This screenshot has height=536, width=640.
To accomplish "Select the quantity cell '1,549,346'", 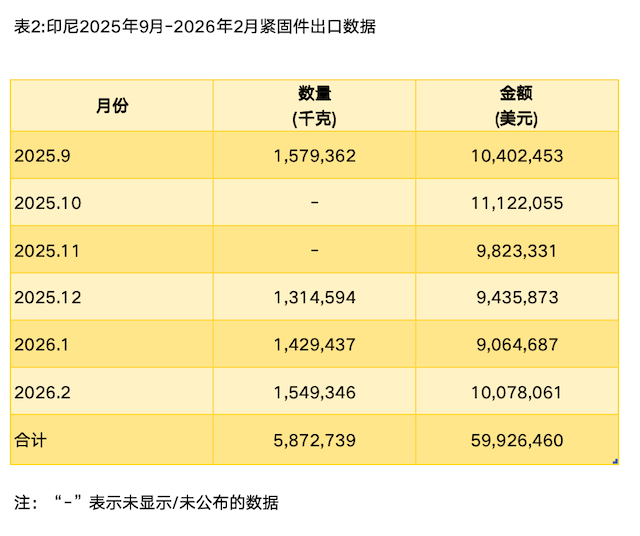I will pyautogui.click(x=314, y=391).
